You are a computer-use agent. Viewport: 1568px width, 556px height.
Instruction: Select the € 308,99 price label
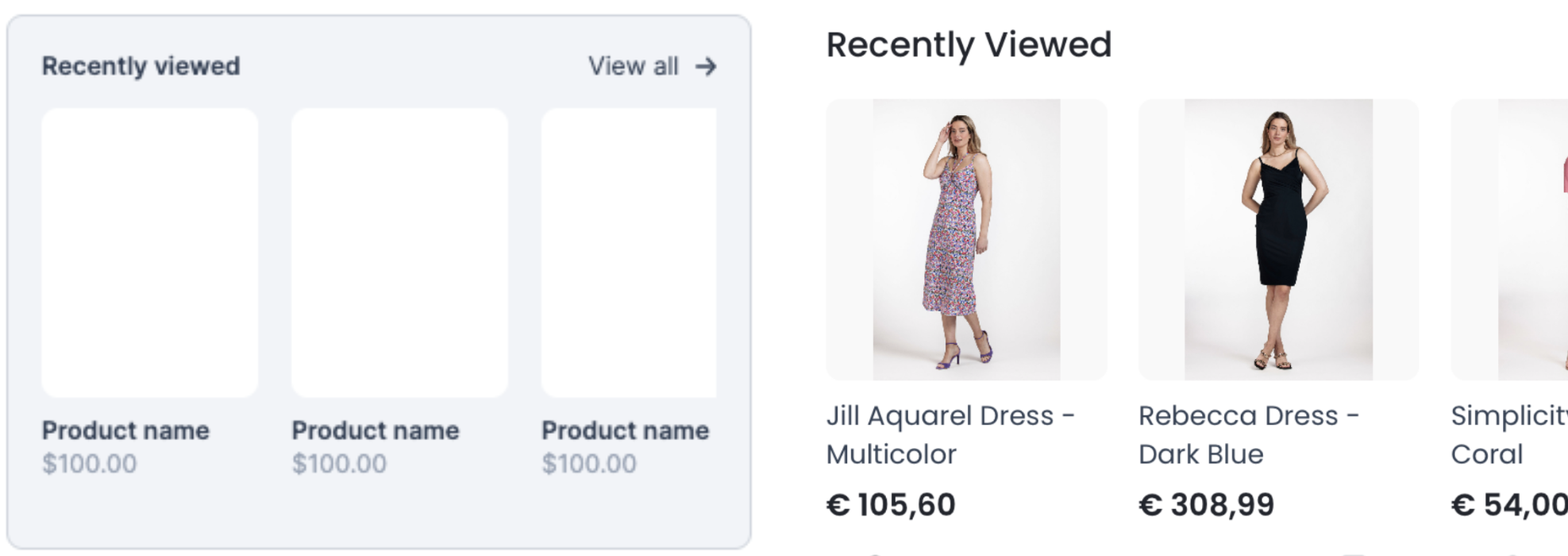click(1206, 505)
